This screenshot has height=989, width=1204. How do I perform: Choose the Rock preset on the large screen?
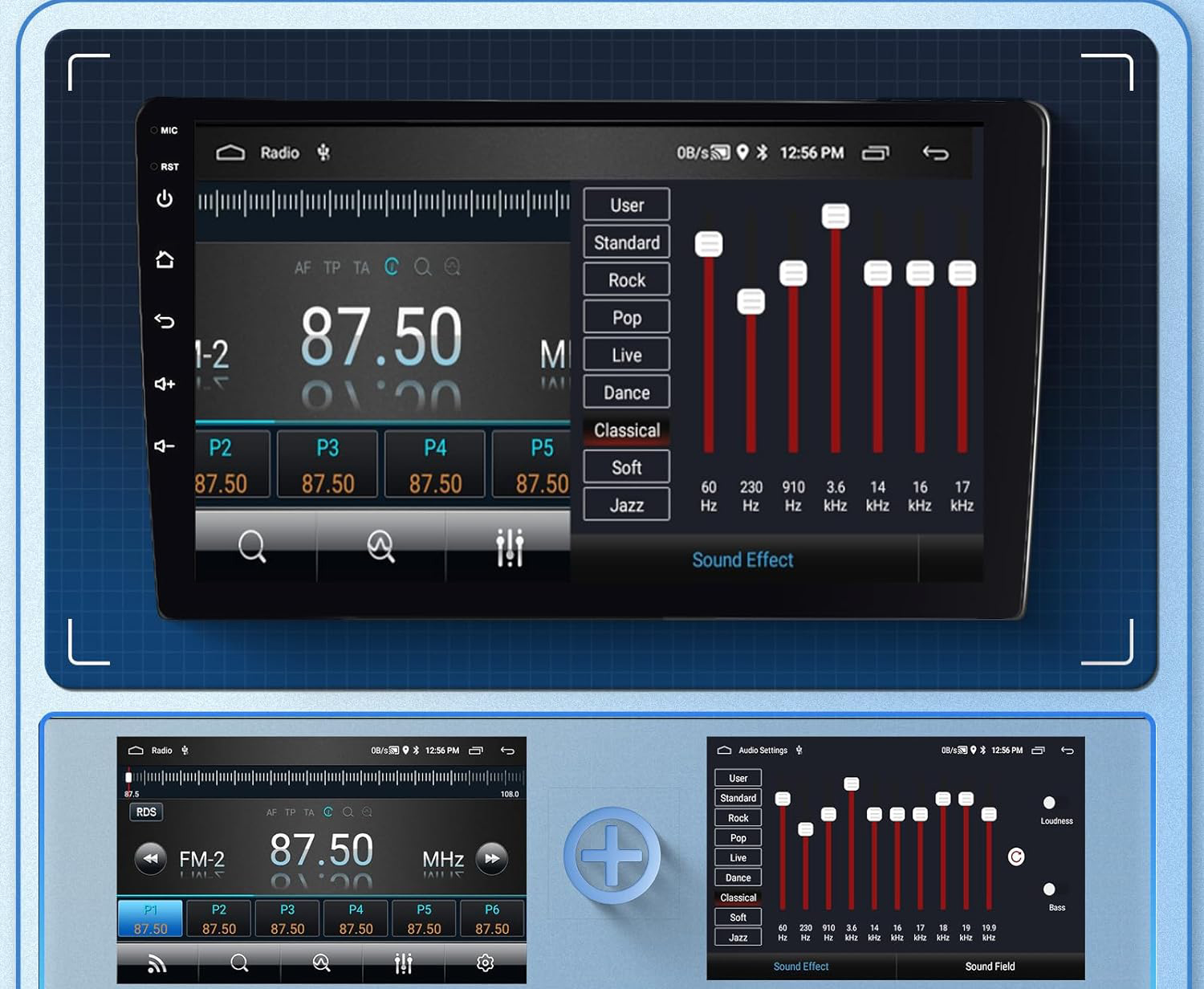point(626,280)
